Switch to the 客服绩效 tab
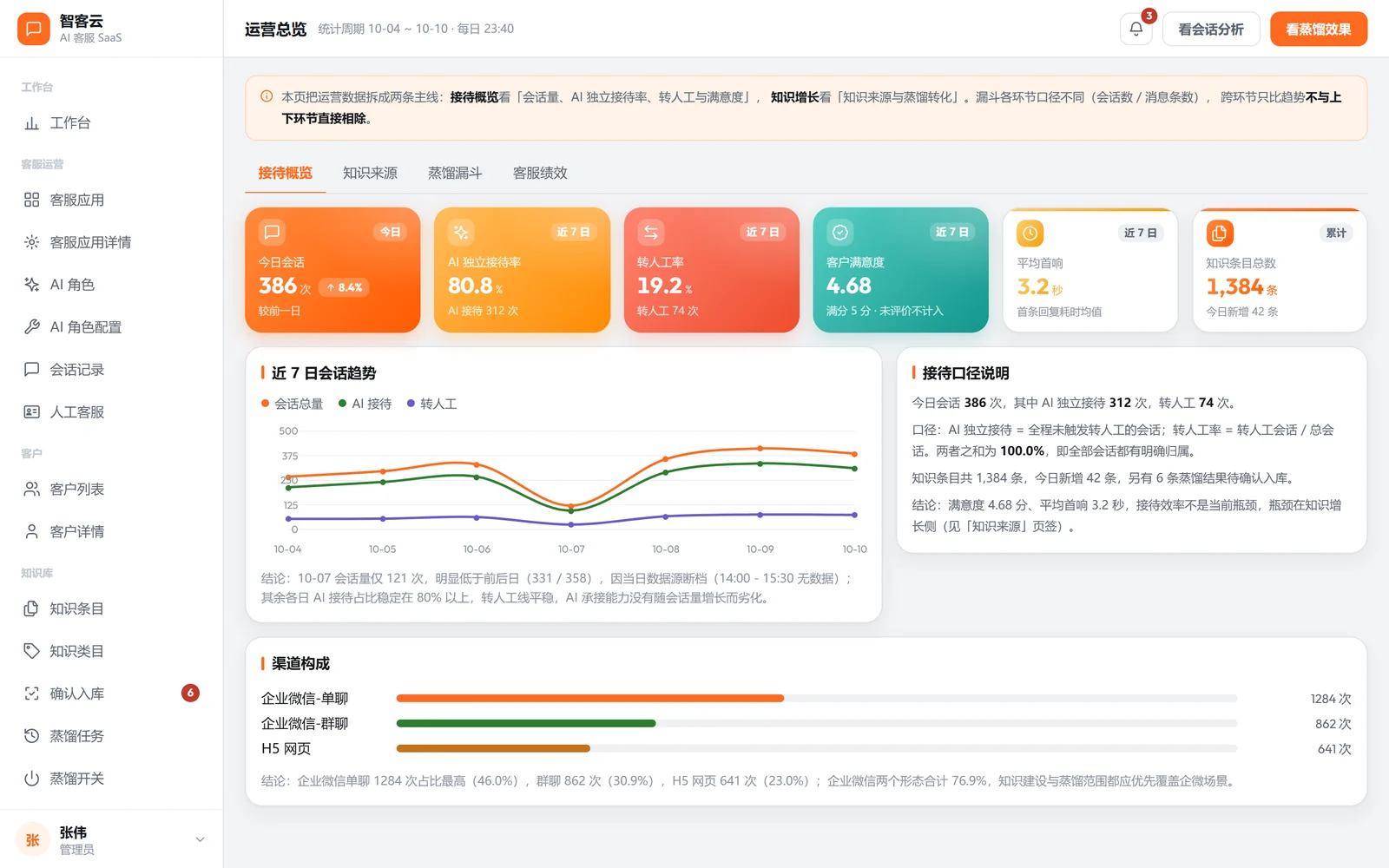1389x868 pixels. (x=540, y=173)
